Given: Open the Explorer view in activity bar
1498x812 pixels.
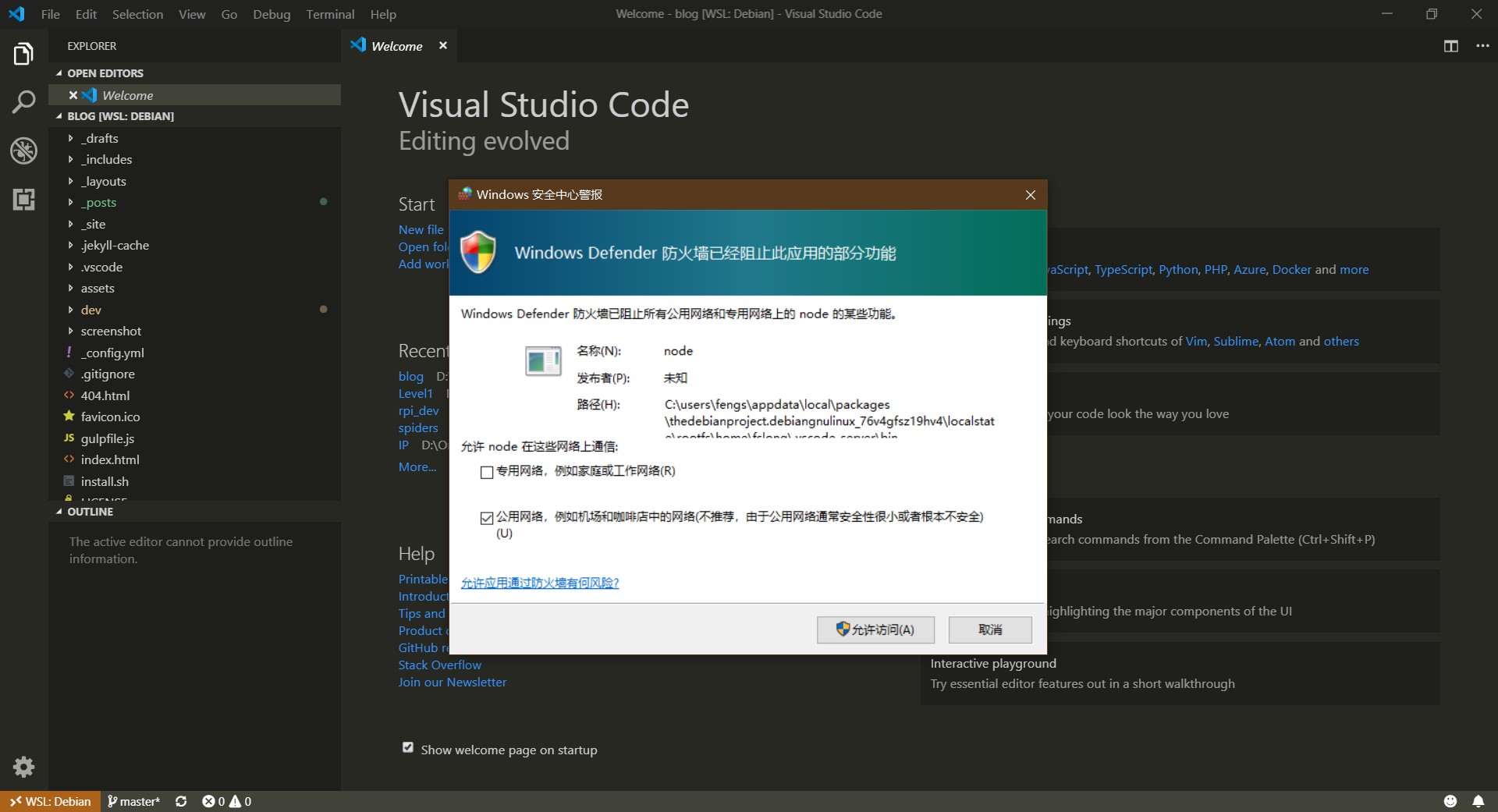Looking at the screenshot, I should (23, 54).
